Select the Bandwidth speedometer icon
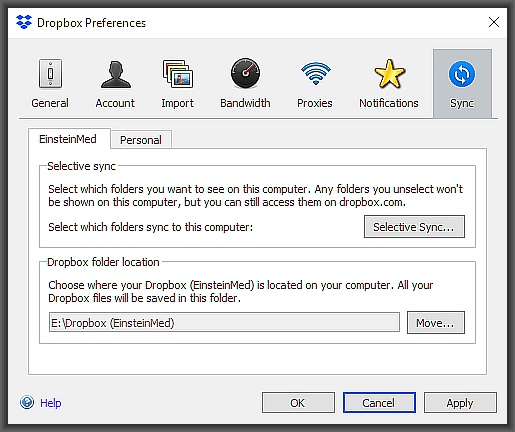Viewport: 515px width, 432px height. click(245, 73)
